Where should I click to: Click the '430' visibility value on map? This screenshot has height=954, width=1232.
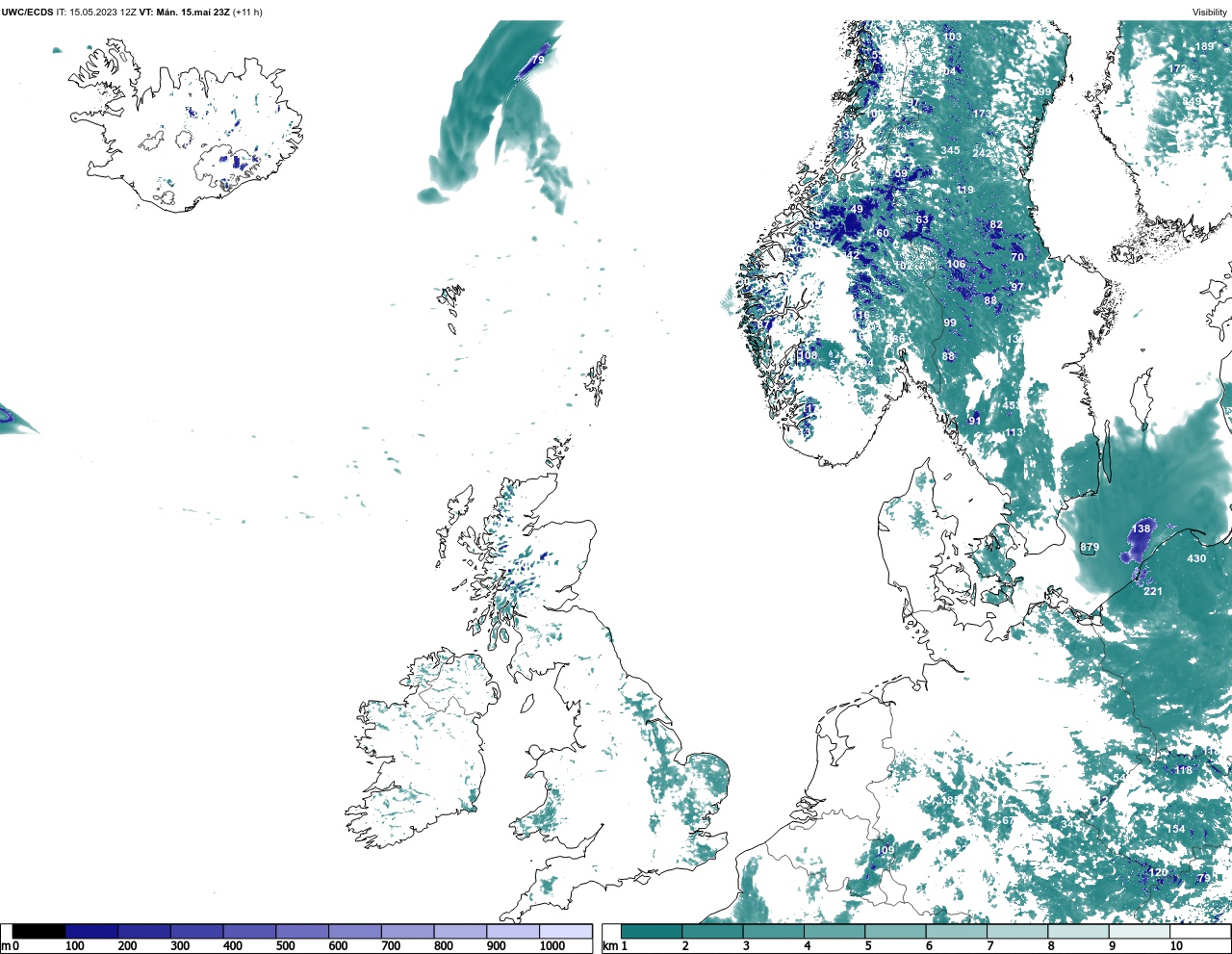pos(1196,558)
